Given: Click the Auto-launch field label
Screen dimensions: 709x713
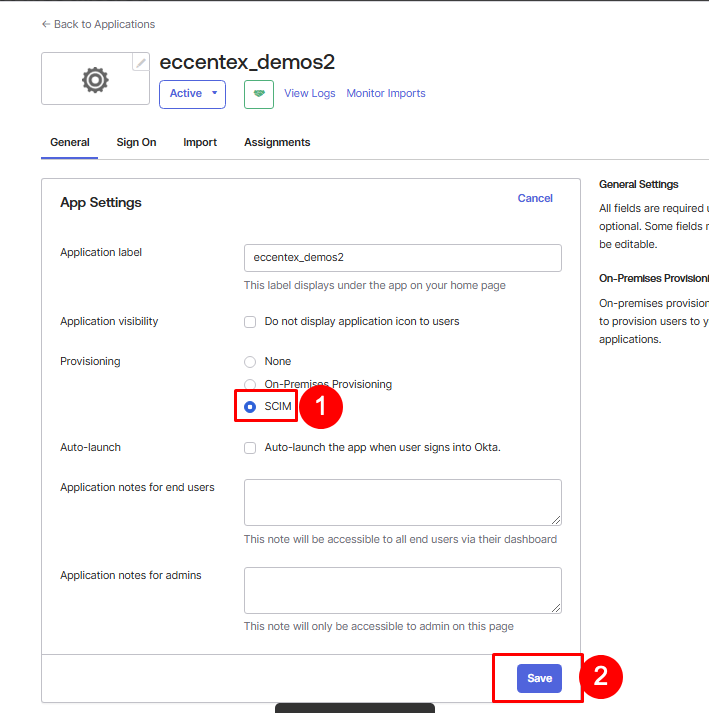Looking at the screenshot, I should [91, 447].
